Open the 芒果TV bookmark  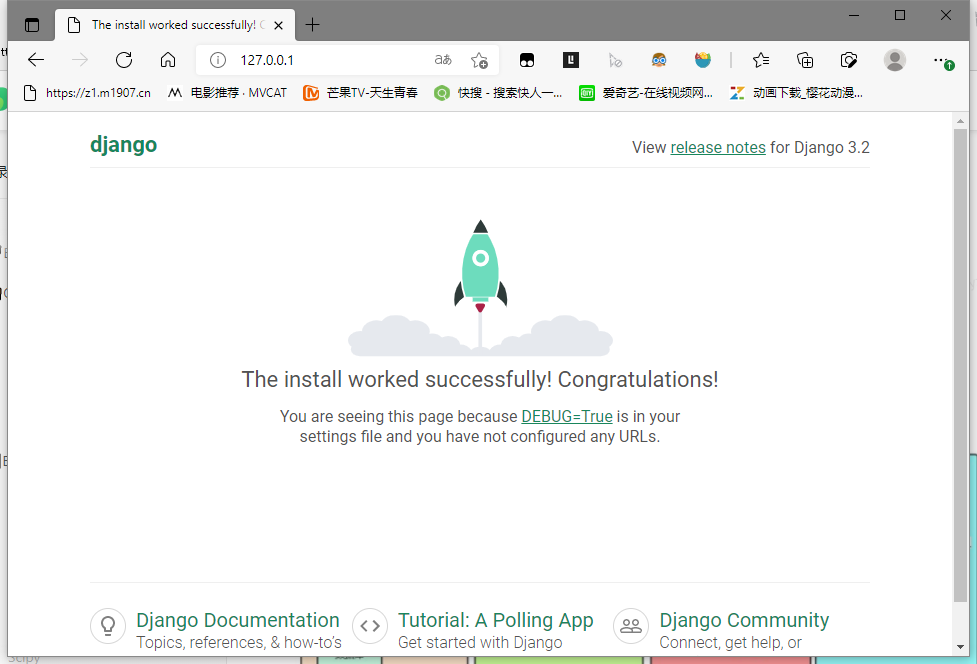pos(360,93)
